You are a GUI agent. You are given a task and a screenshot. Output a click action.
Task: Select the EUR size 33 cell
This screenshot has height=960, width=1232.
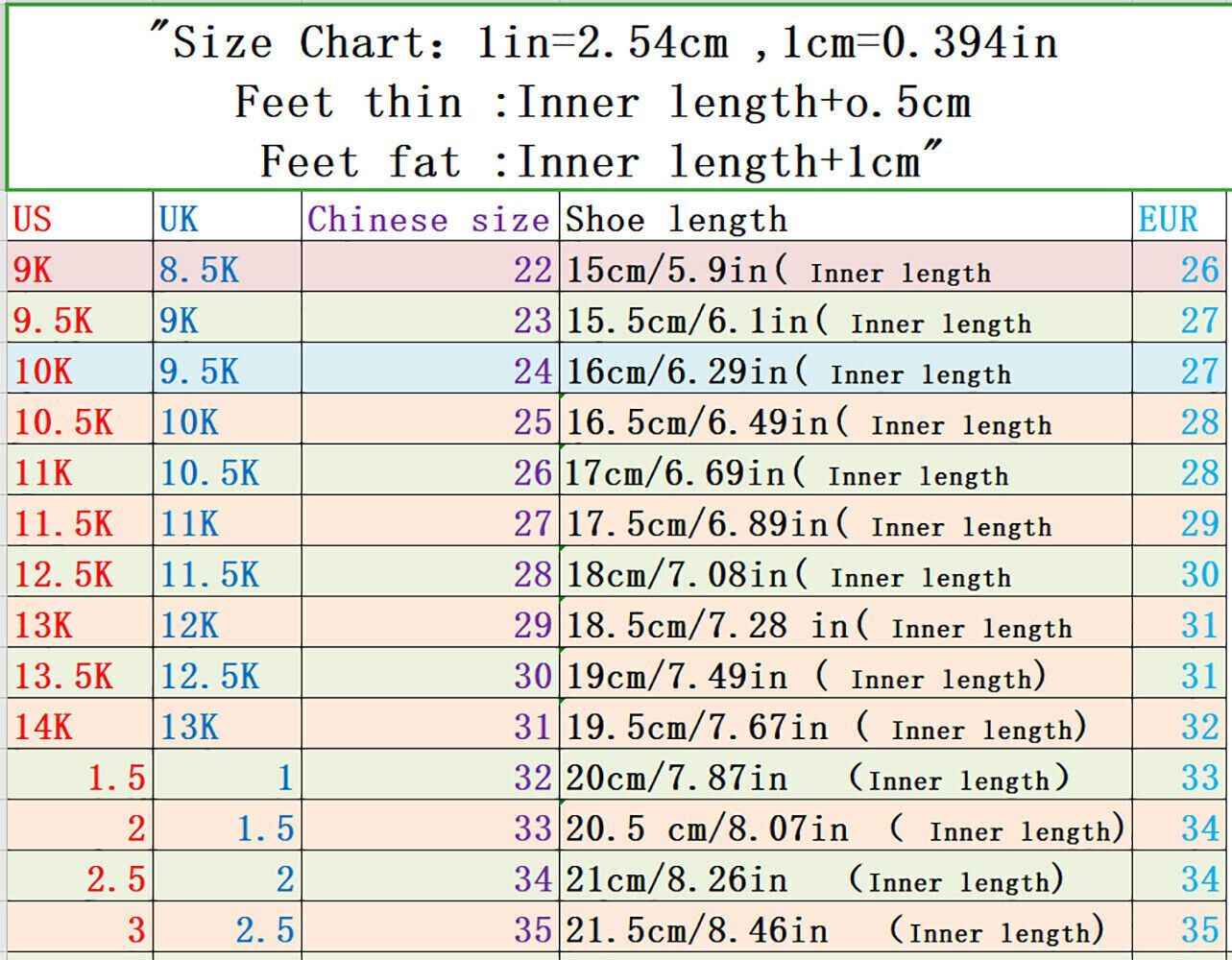[x=1178, y=778]
